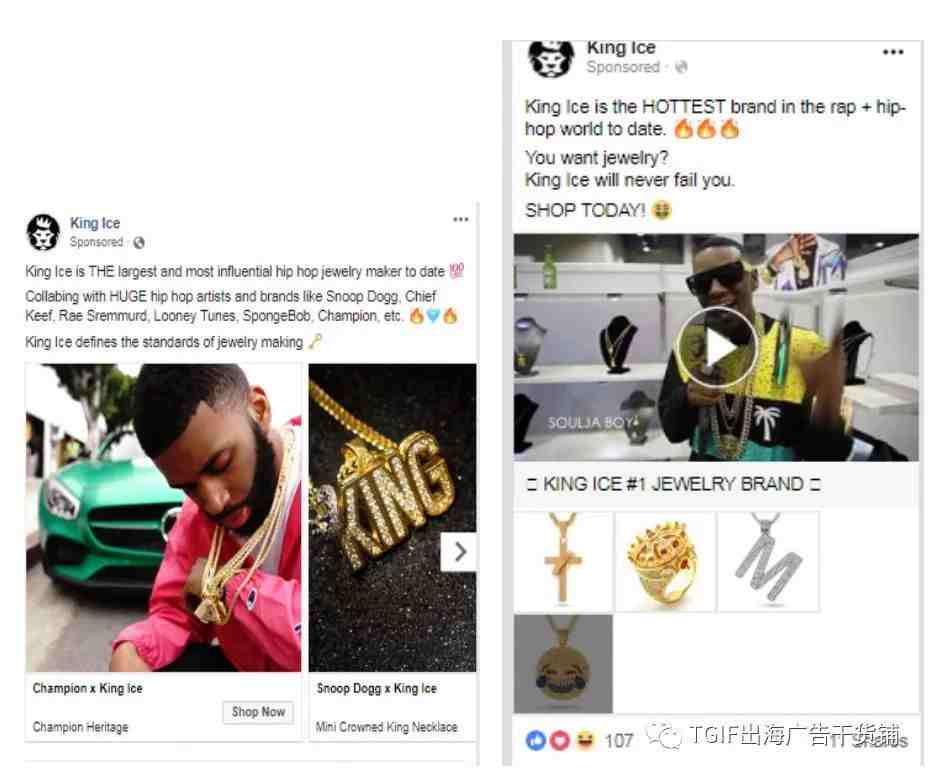Click the globe audience icon on the left ad

[x=139, y=243]
